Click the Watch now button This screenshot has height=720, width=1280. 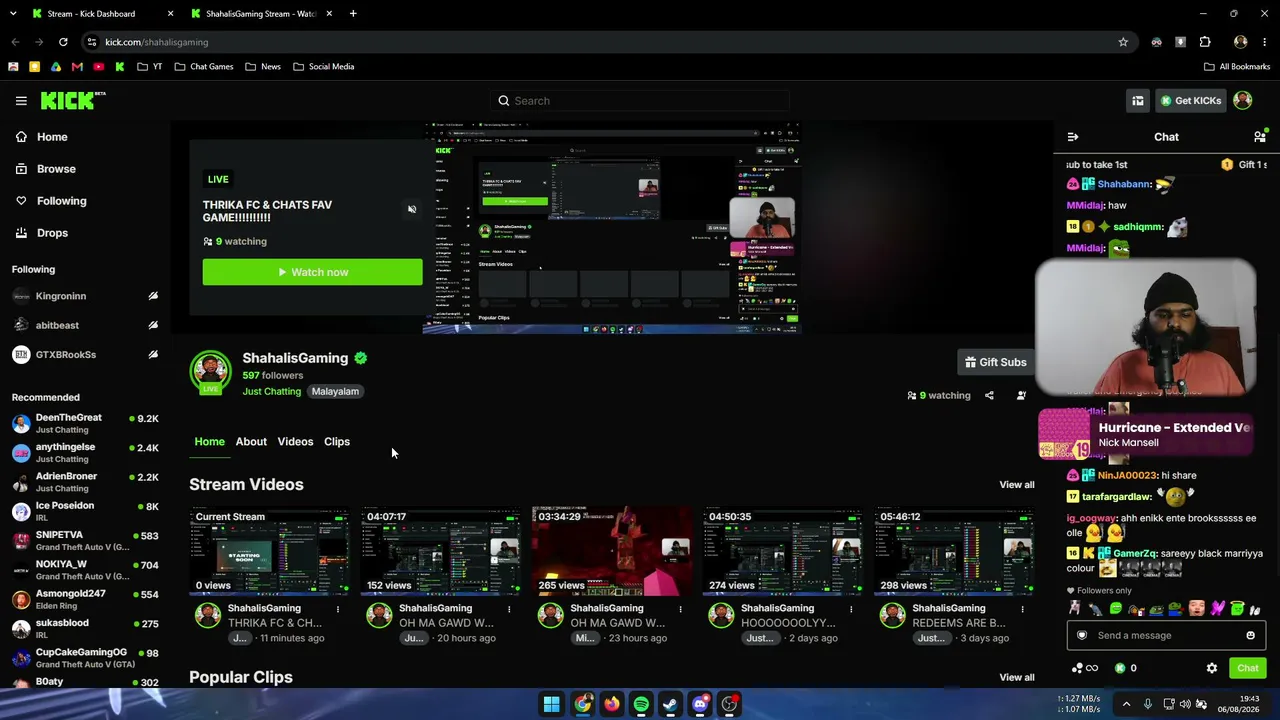312,272
